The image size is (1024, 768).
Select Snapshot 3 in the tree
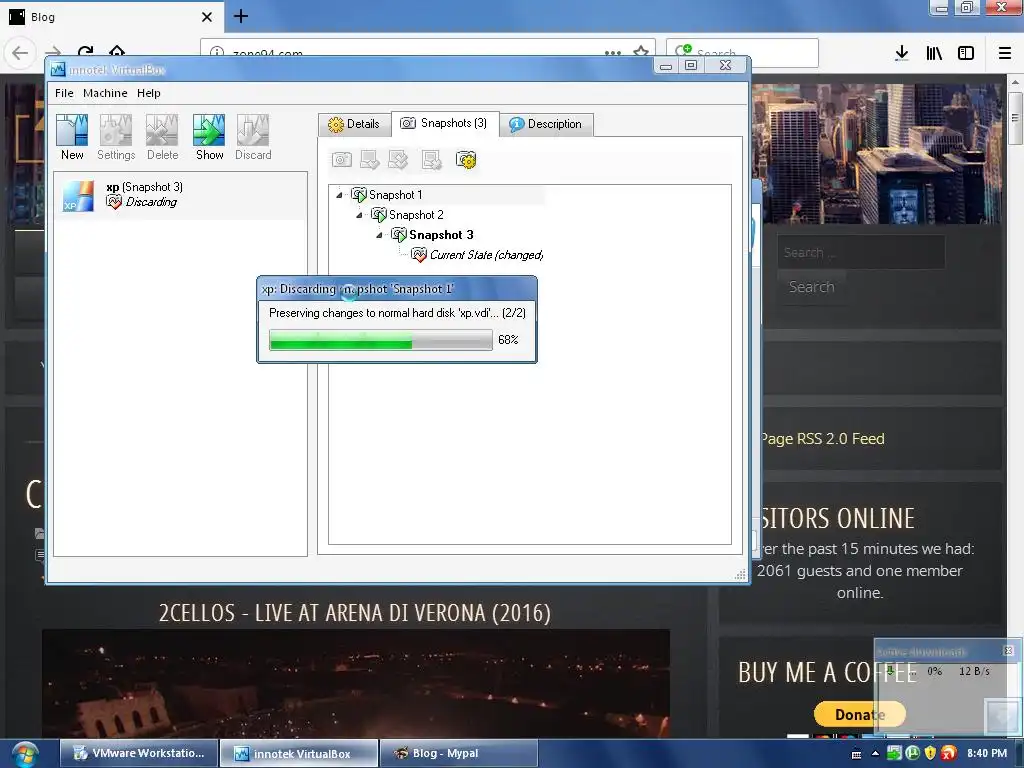(x=432, y=234)
